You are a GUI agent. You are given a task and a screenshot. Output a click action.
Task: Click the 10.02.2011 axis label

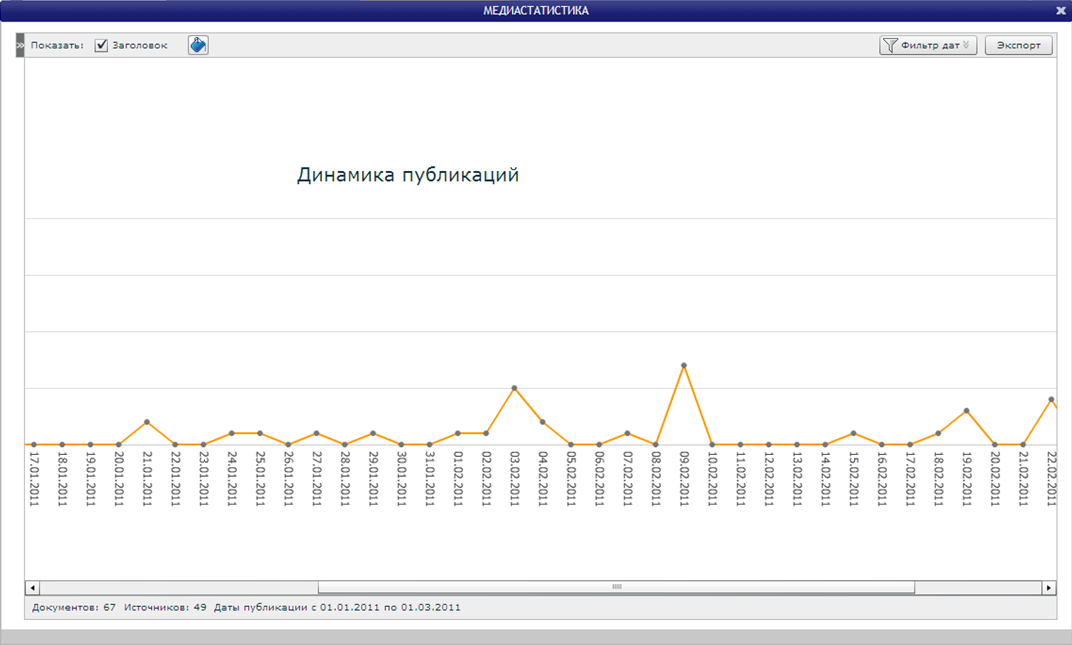[712, 479]
